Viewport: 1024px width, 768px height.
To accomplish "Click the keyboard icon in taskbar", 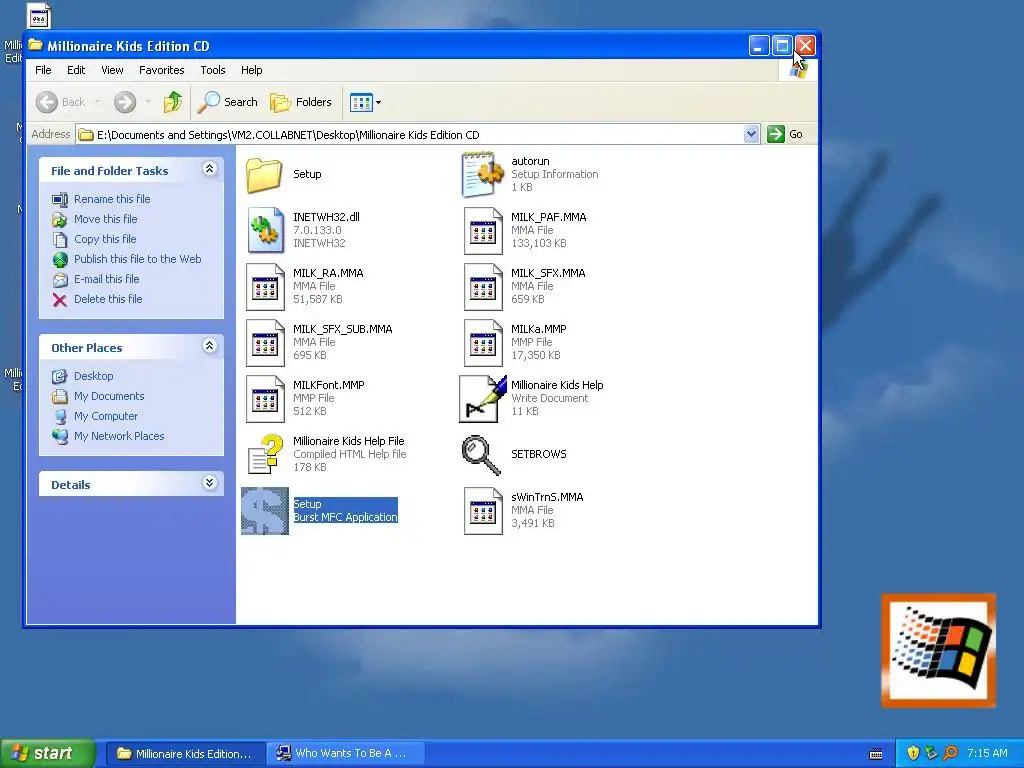I will click(x=876, y=754).
